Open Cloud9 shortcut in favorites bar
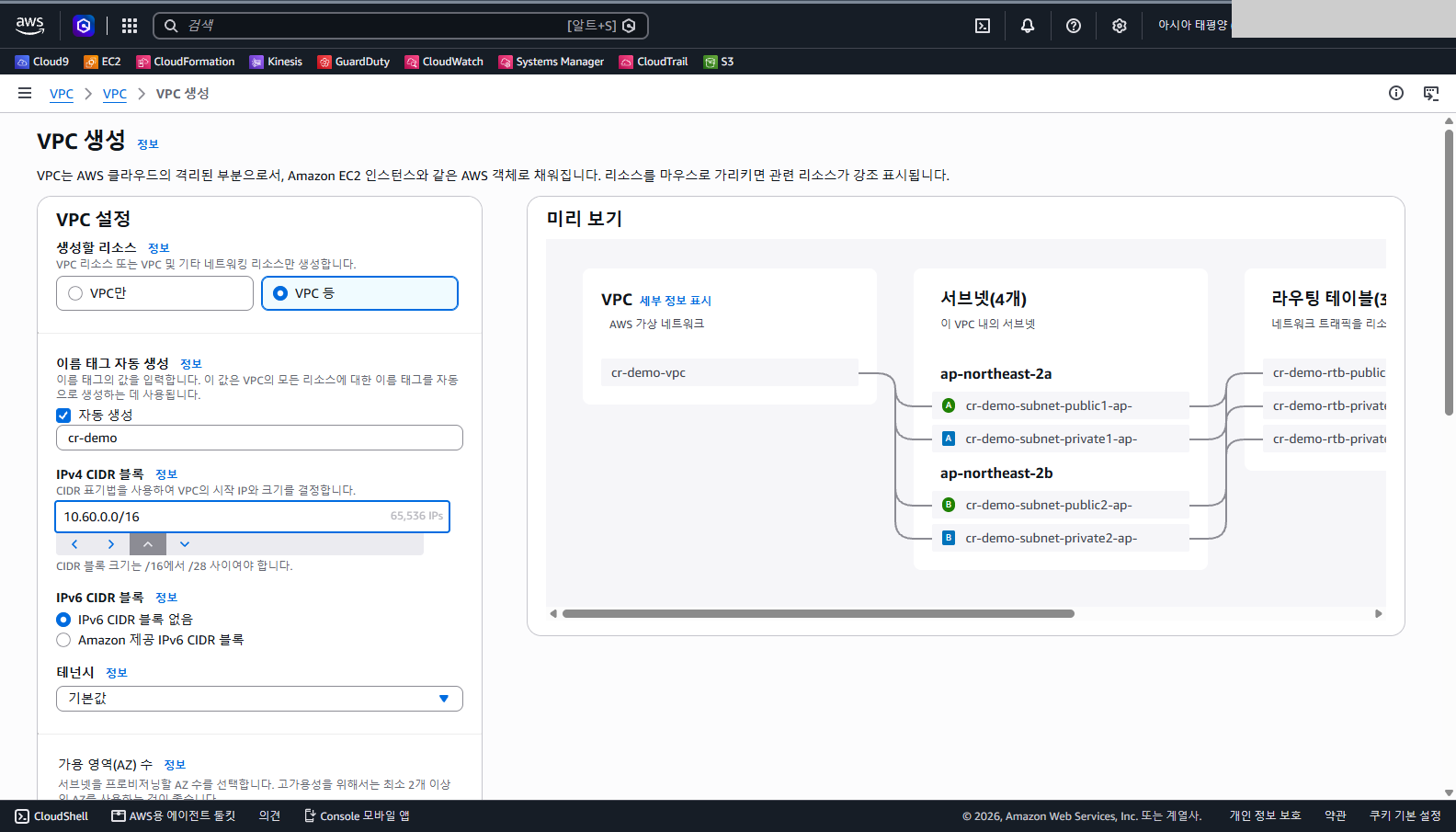1456x832 pixels. [x=42, y=62]
